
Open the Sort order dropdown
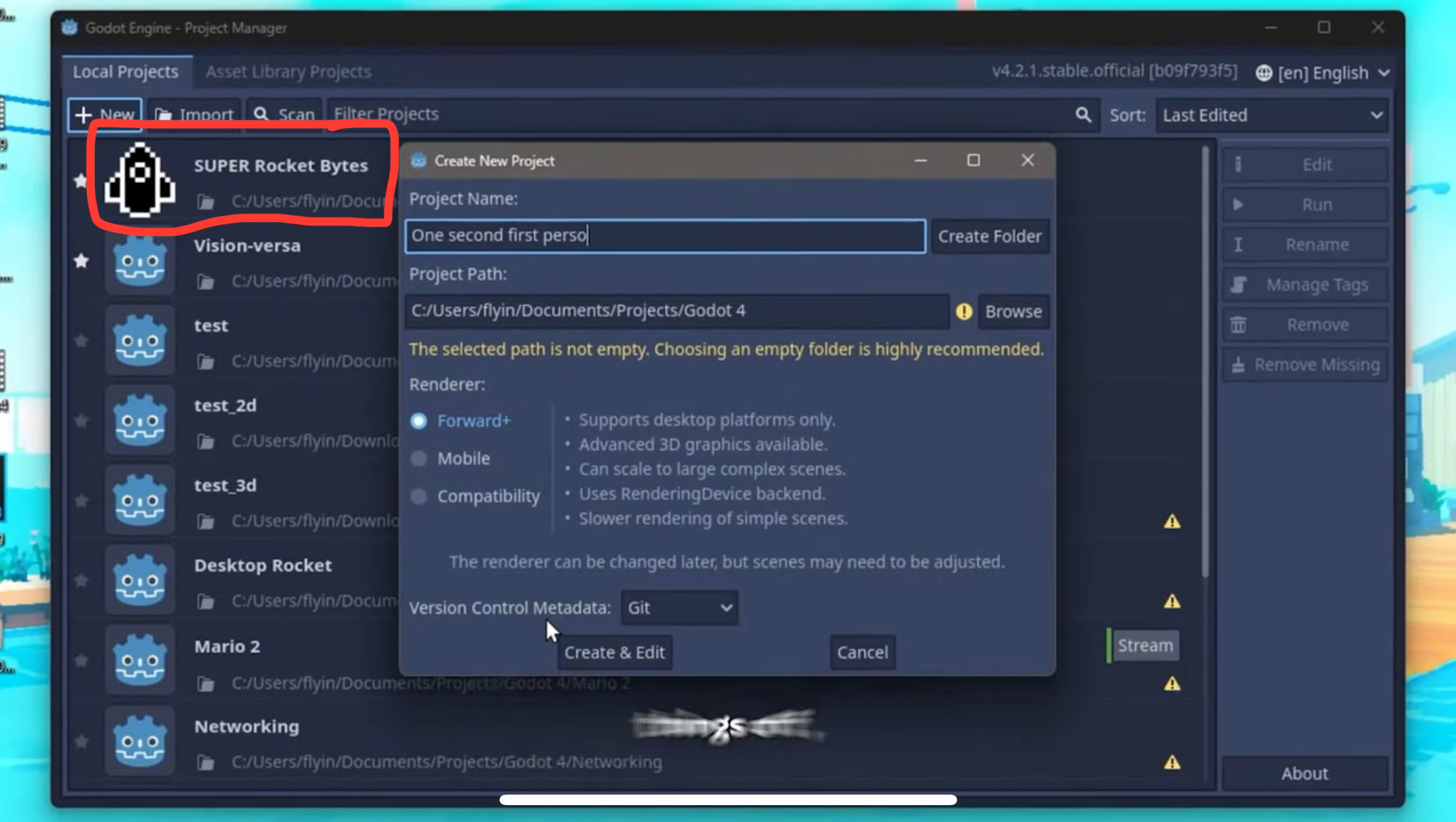(1272, 115)
